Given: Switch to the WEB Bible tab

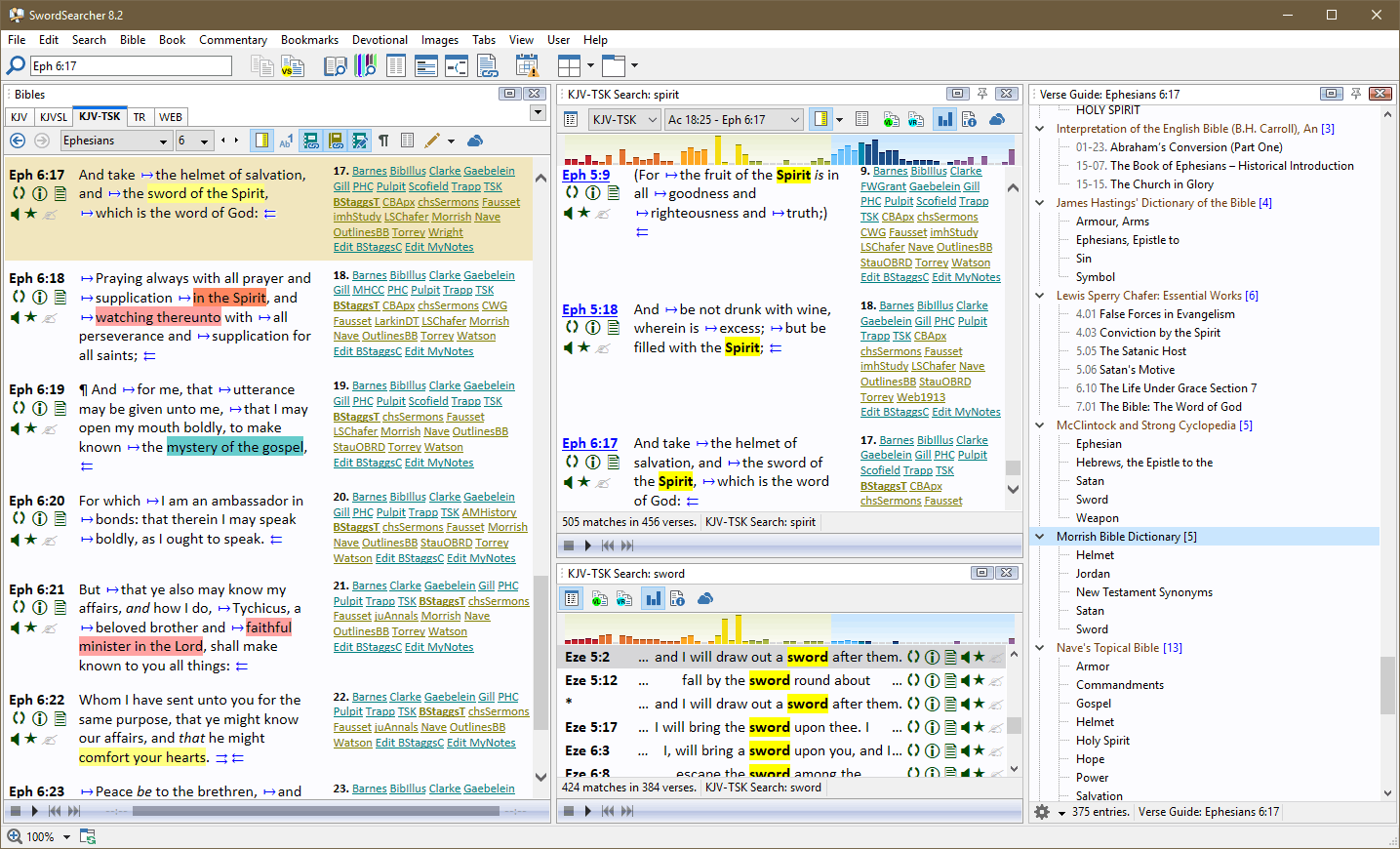Looking at the screenshot, I should (x=171, y=117).
